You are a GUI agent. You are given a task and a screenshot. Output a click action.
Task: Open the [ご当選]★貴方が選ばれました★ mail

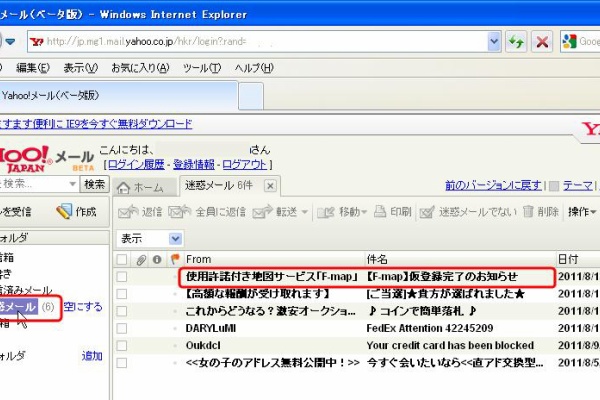pyautogui.click(x=445, y=294)
